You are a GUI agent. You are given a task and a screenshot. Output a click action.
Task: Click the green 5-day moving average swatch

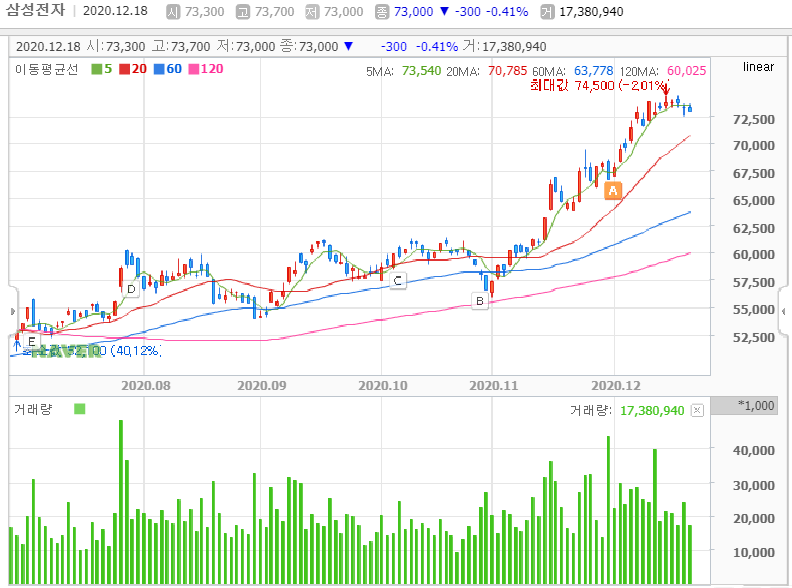point(96,69)
